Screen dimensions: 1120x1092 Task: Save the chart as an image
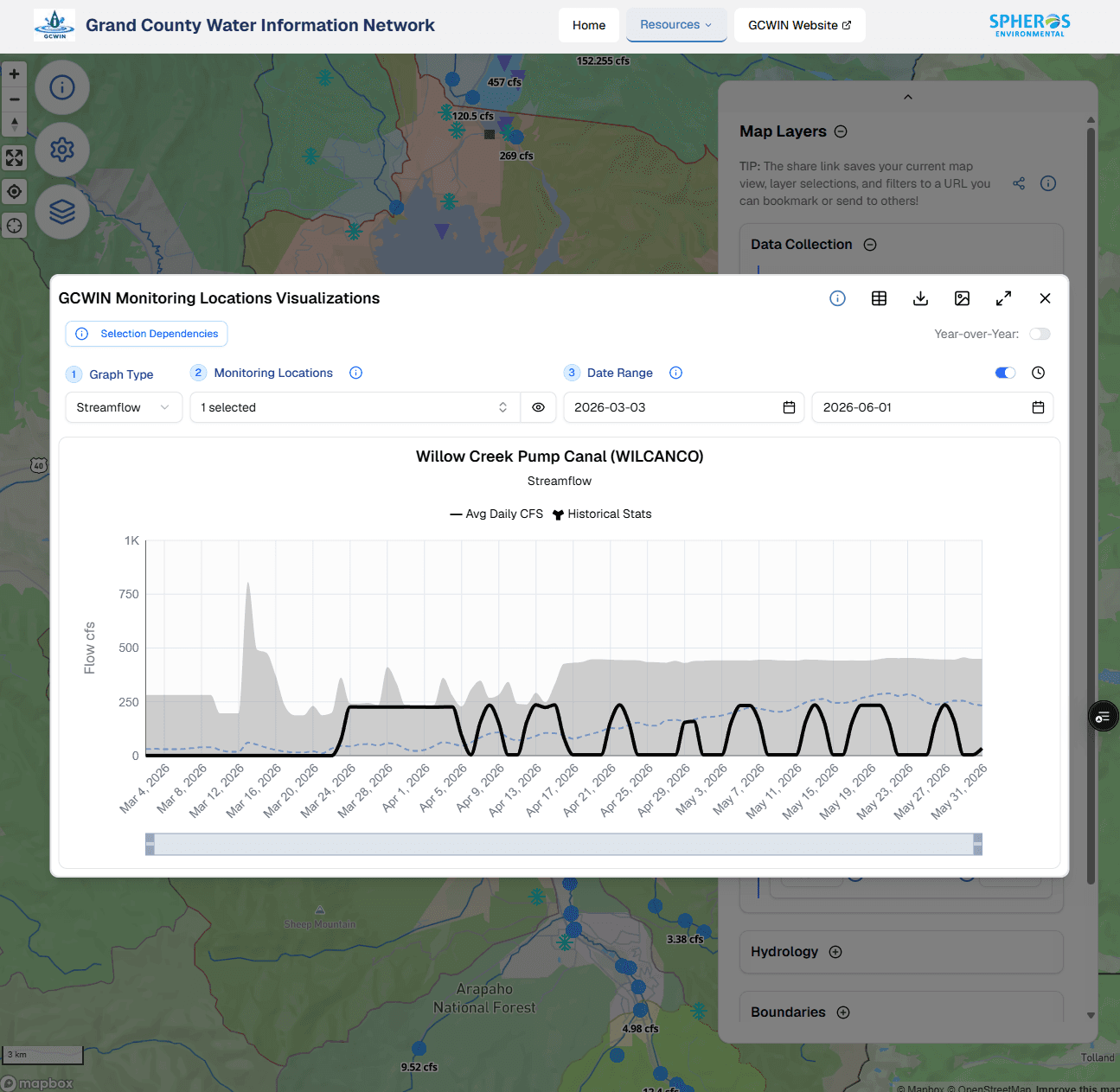pos(962,298)
